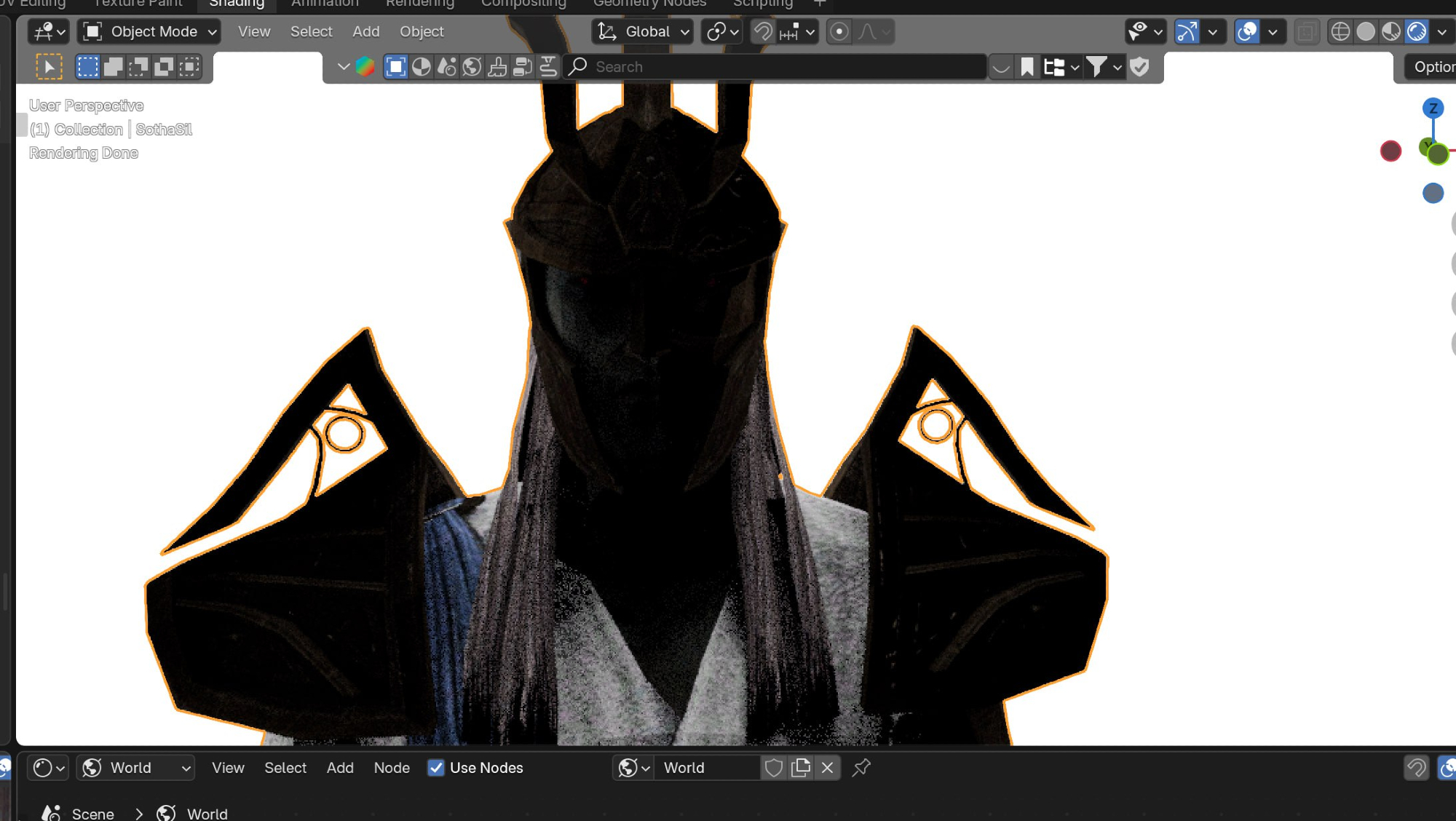Click the Options button
The width and height of the screenshot is (1456, 821).
coord(1432,67)
